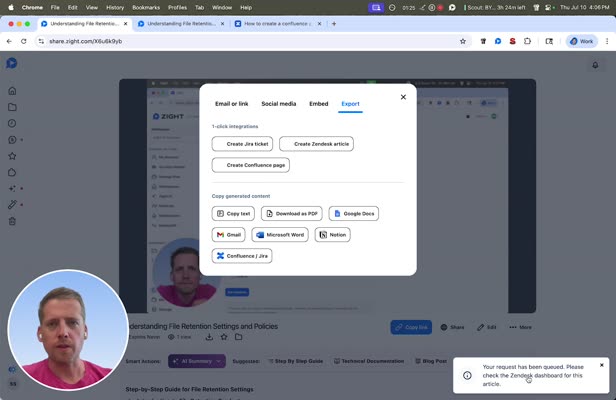Reload the page
This screenshot has height=400, width=616.
[24, 41]
